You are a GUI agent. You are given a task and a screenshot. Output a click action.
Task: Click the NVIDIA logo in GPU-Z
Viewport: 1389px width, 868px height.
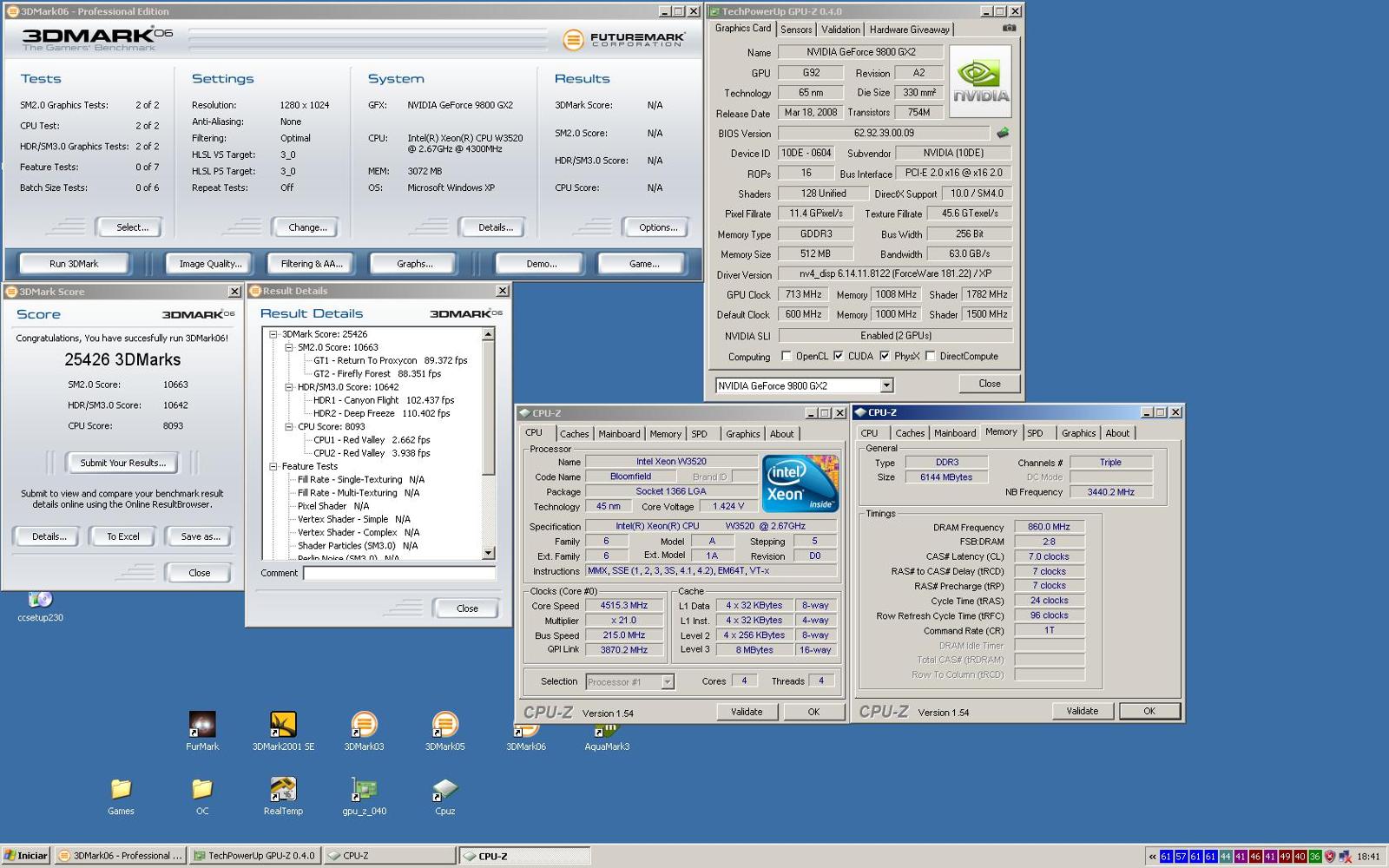coord(980,82)
